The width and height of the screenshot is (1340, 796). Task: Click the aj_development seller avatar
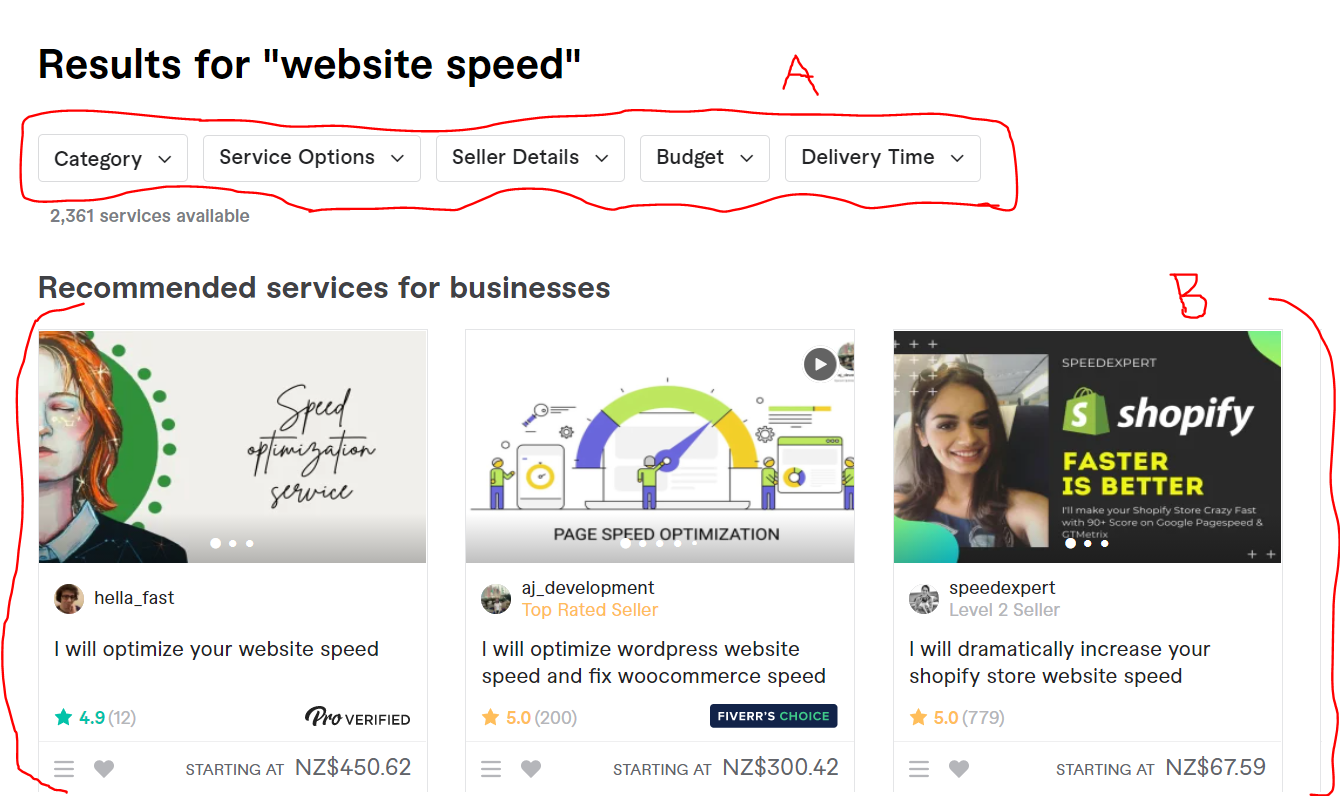tap(496, 599)
